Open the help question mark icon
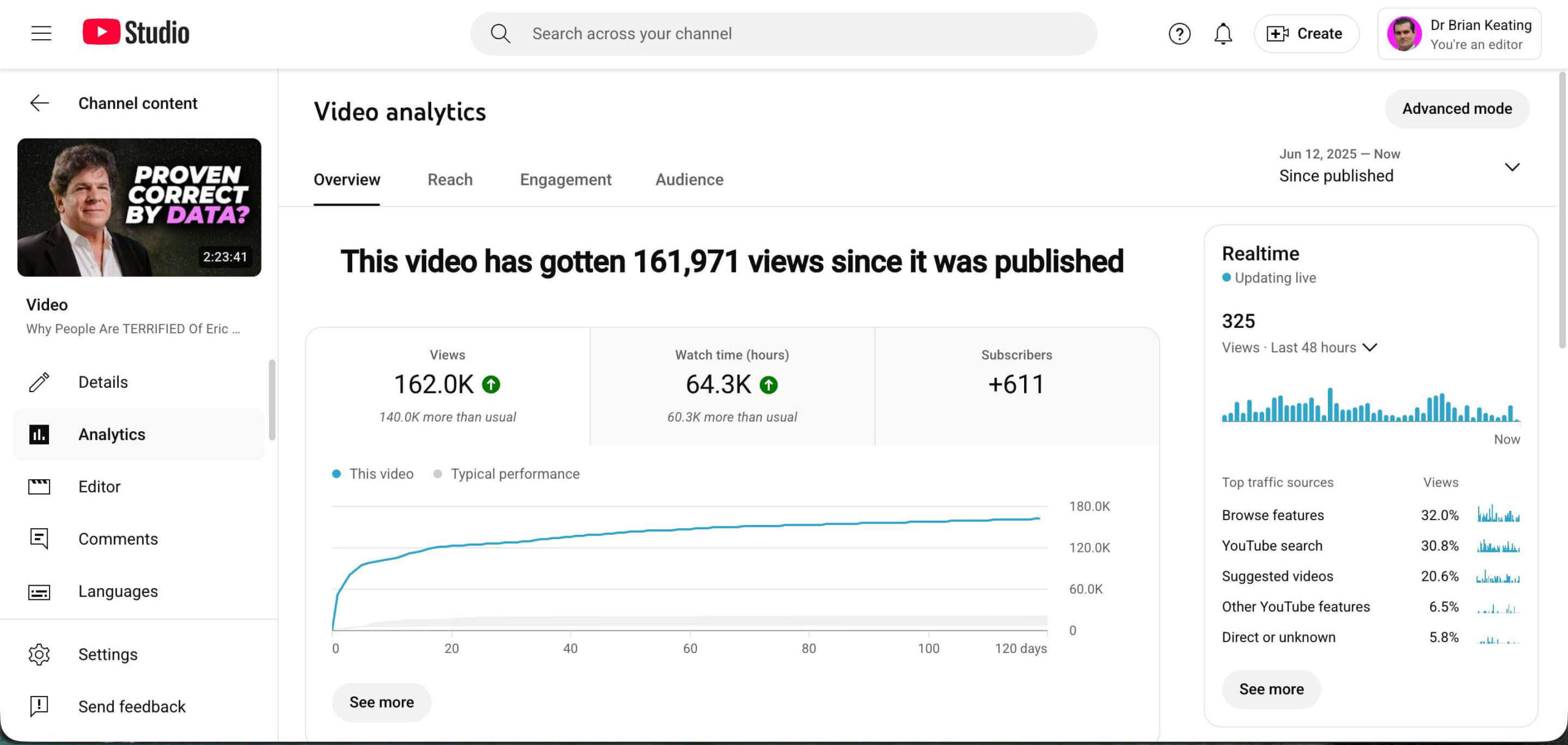Image resolution: width=1568 pixels, height=745 pixels. (x=1179, y=34)
